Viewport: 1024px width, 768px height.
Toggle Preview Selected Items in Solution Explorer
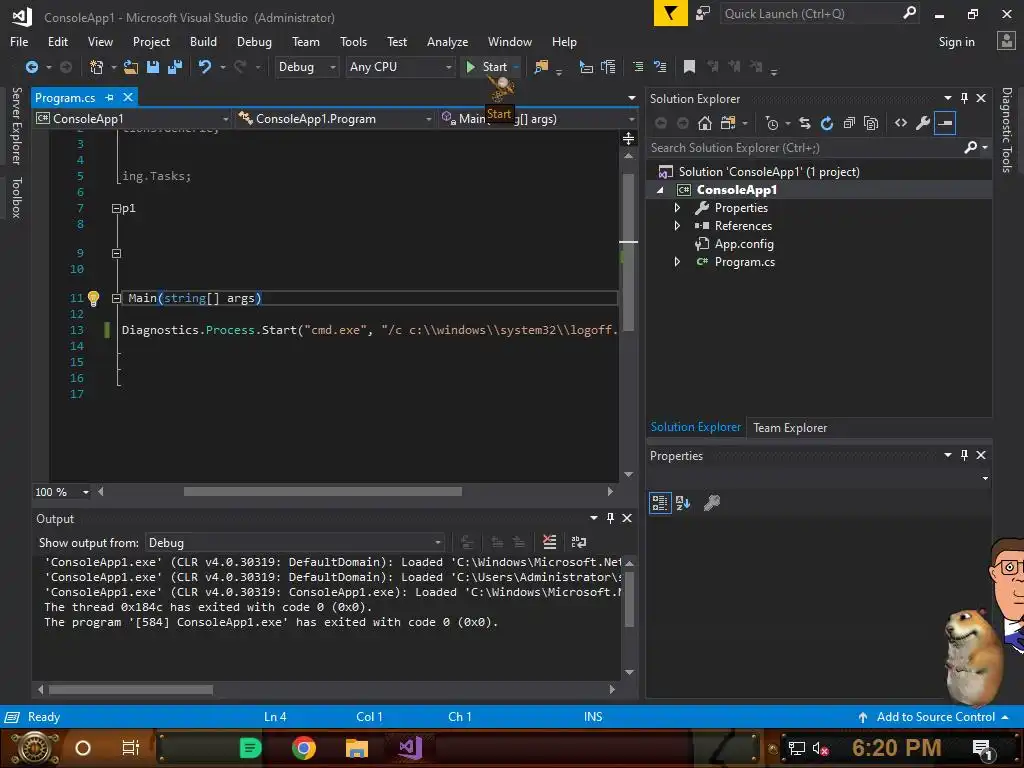tap(945, 123)
